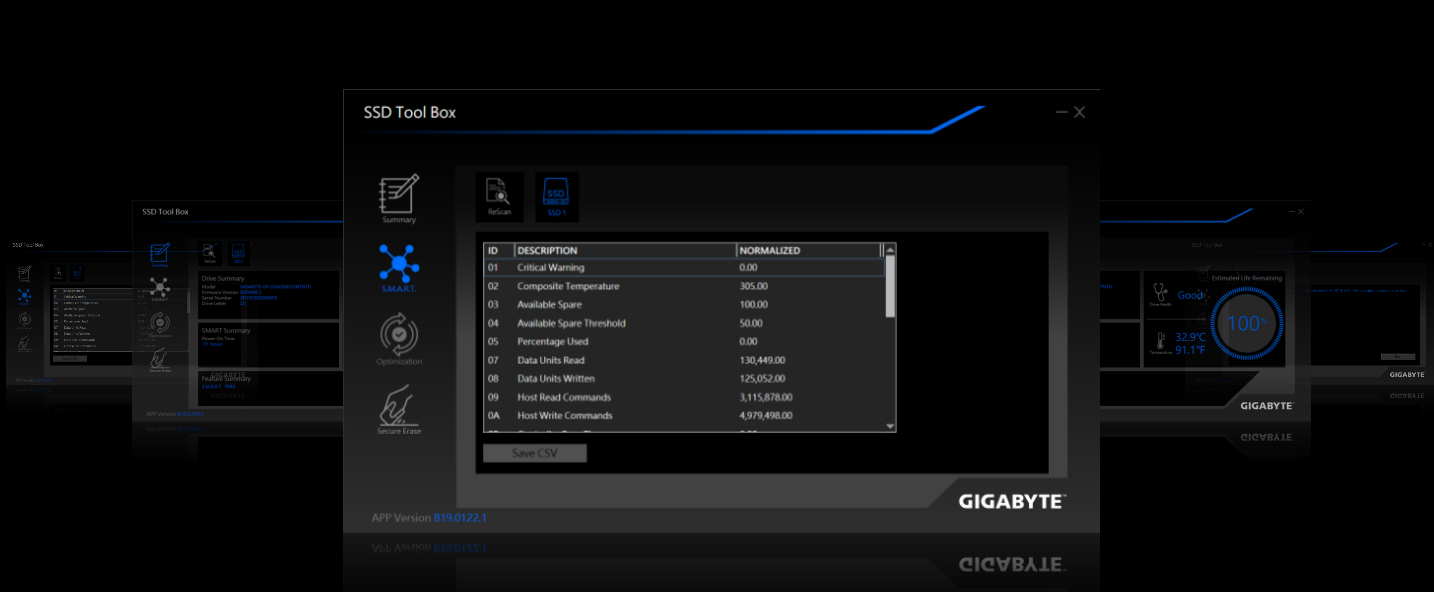Click the 100% Estimated Life Remaining gauge
1434x592 pixels.
click(x=1245, y=324)
